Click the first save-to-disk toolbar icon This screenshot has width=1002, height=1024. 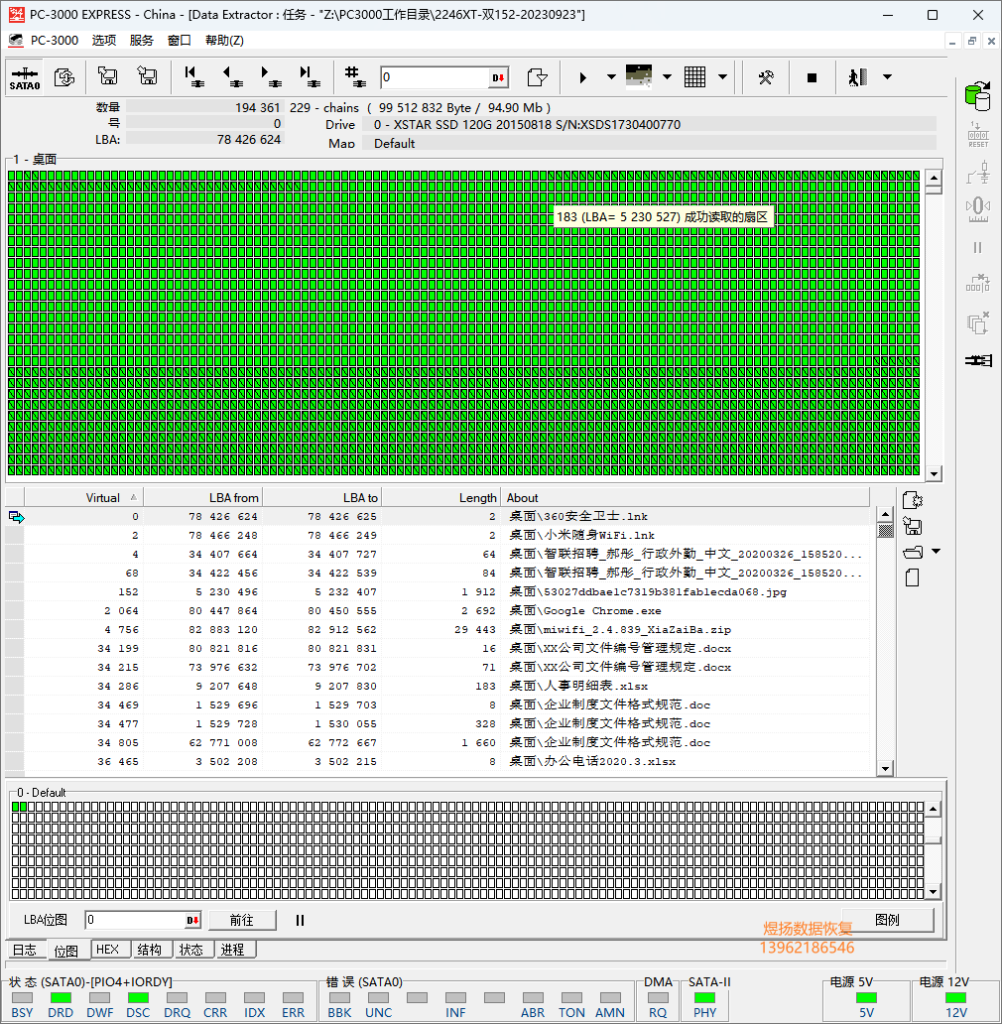(108, 76)
